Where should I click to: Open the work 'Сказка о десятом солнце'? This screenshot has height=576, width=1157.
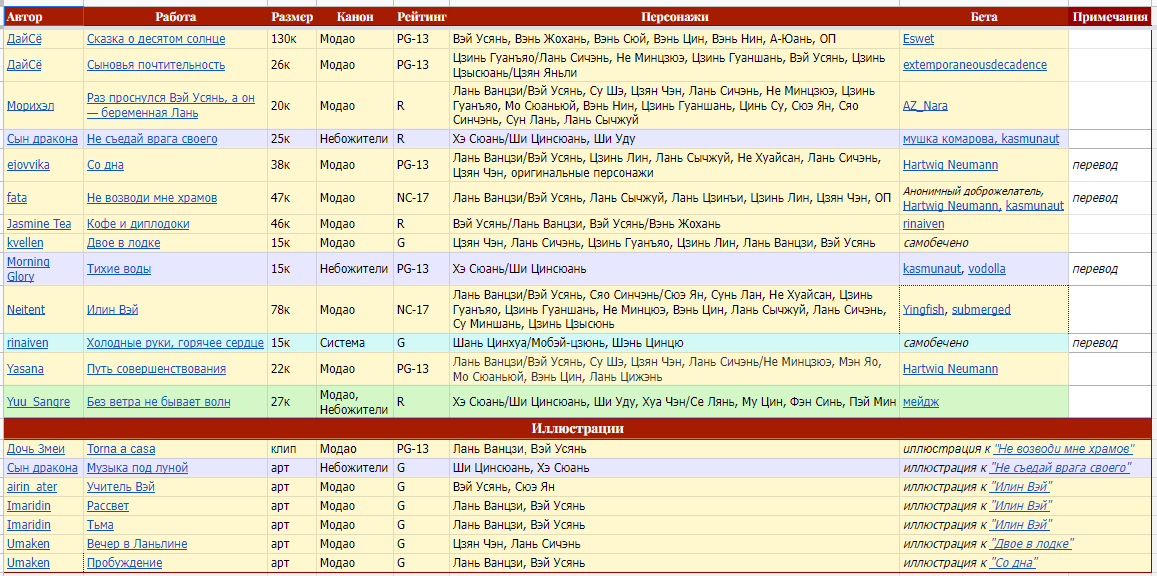156,39
